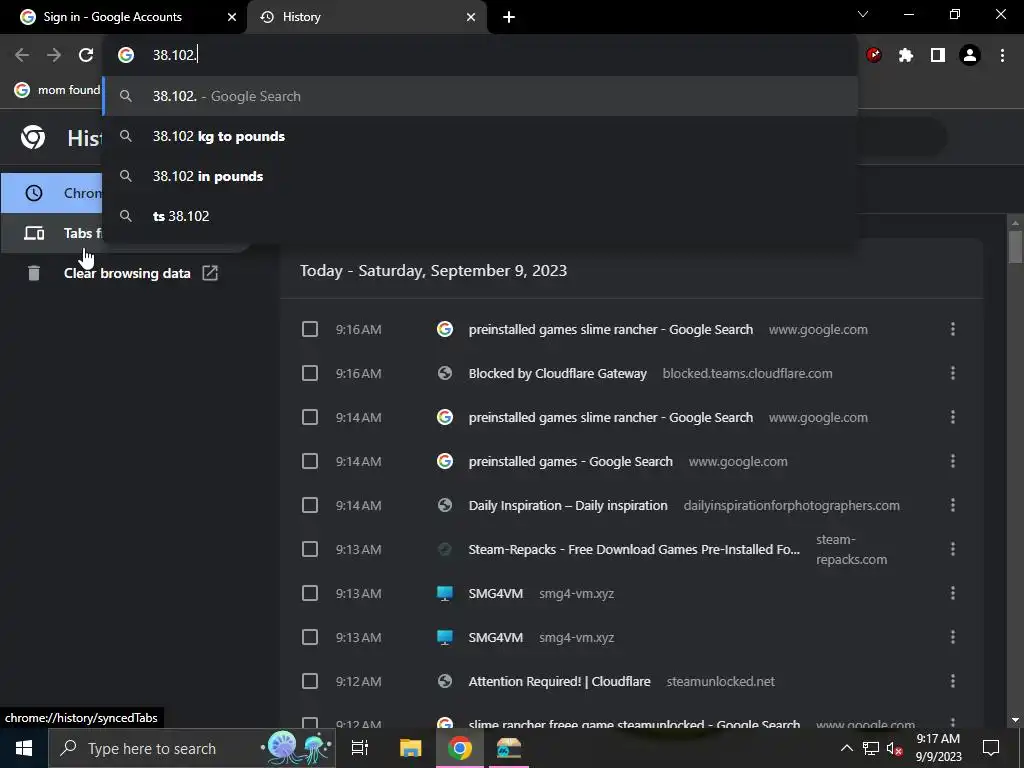The width and height of the screenshot is (1024, 768).
Task: Open more actions for preinstalled games - Google Search
Action: (x=953, y=461)
